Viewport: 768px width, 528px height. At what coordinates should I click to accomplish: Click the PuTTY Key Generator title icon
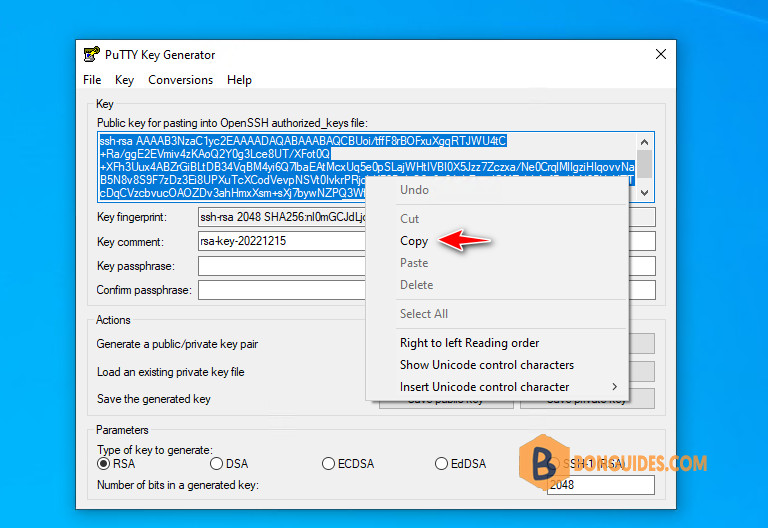tap(92, 54)
